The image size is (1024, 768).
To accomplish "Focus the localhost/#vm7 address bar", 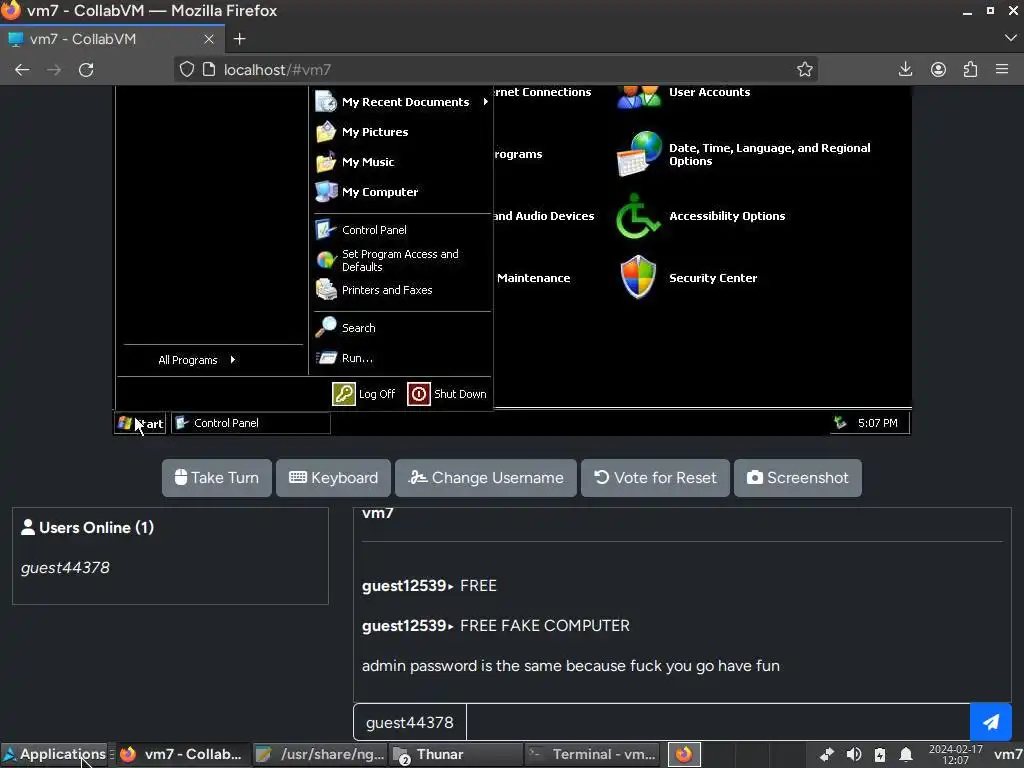I will click(x=496, y=69).
